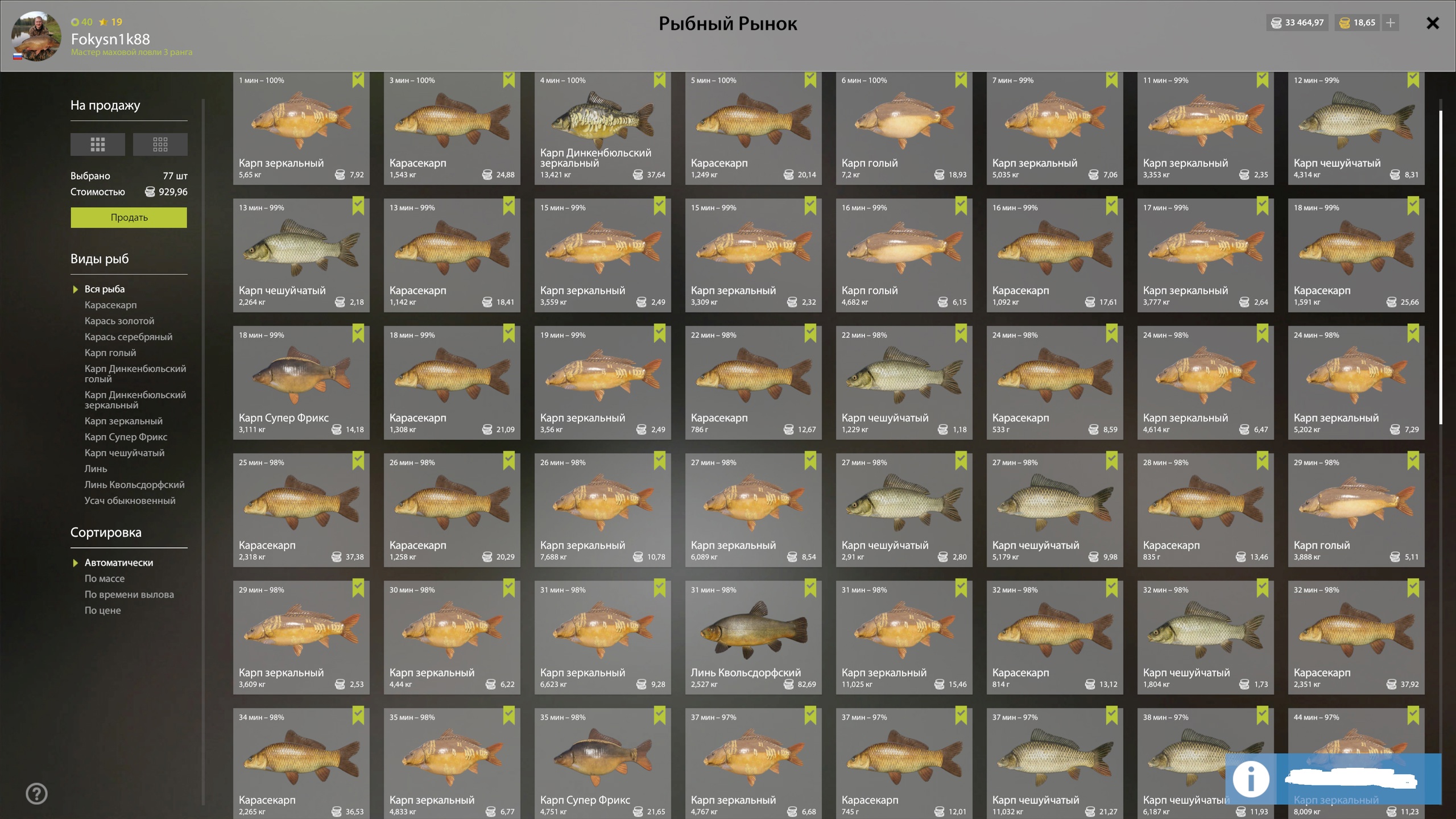Sort fish По массе
The height and width of the screenshot is (819, 1456).
pos(105,578)
